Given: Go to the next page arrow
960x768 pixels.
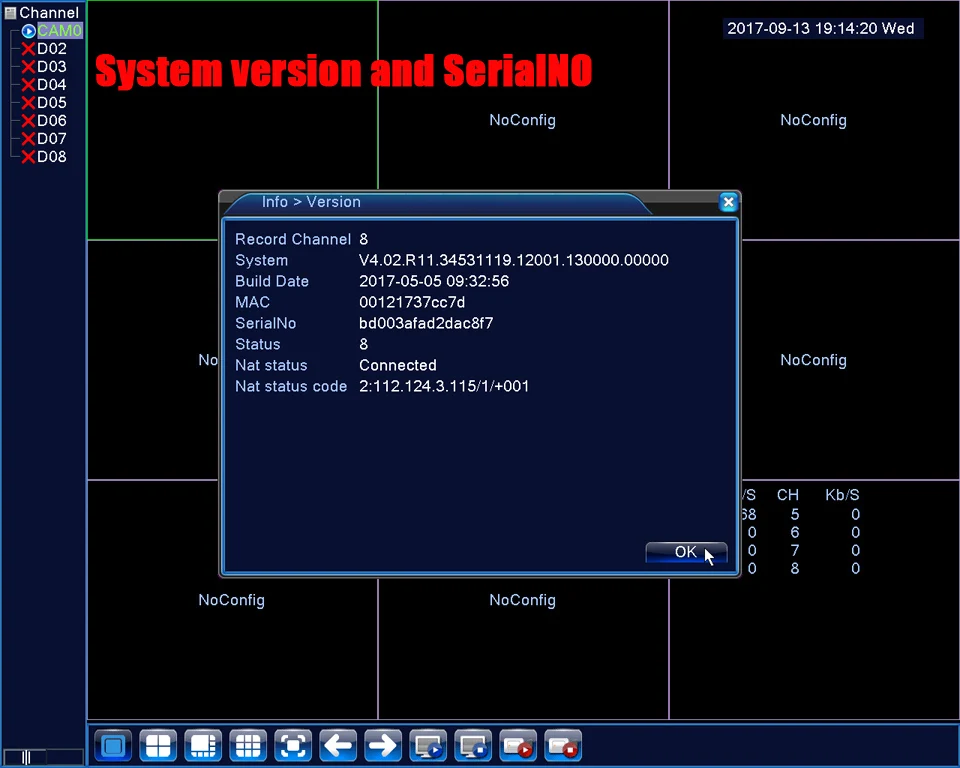Looking at the screenshot, I should coord(383,745).
